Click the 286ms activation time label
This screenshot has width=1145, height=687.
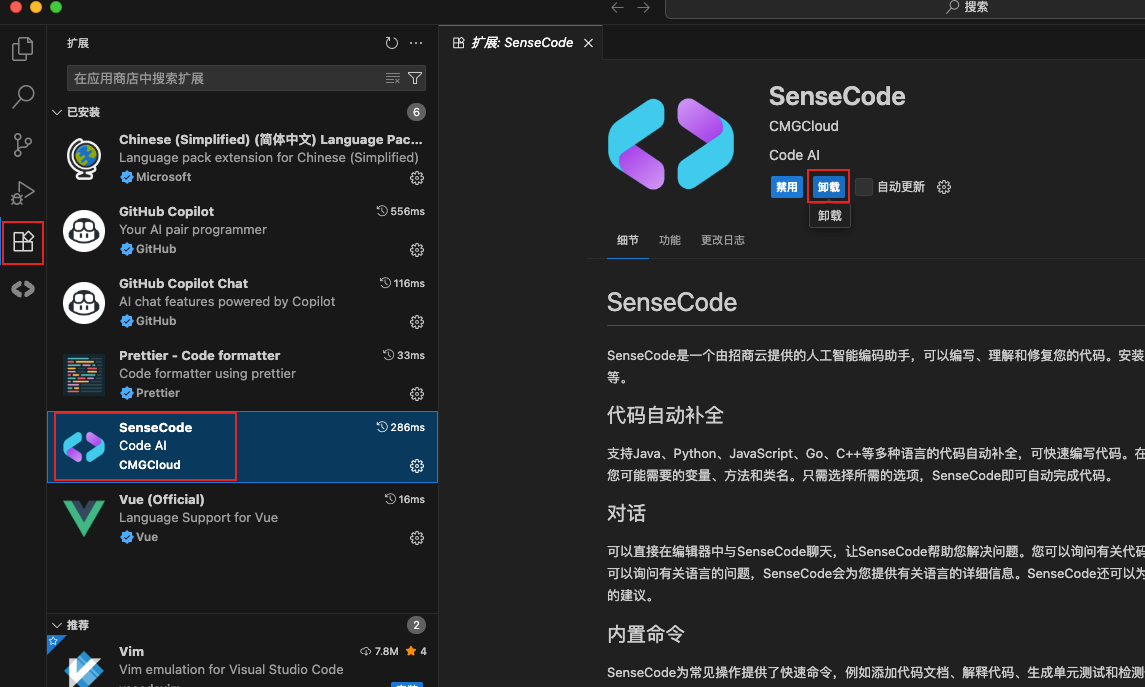click(x=401, y=427)
